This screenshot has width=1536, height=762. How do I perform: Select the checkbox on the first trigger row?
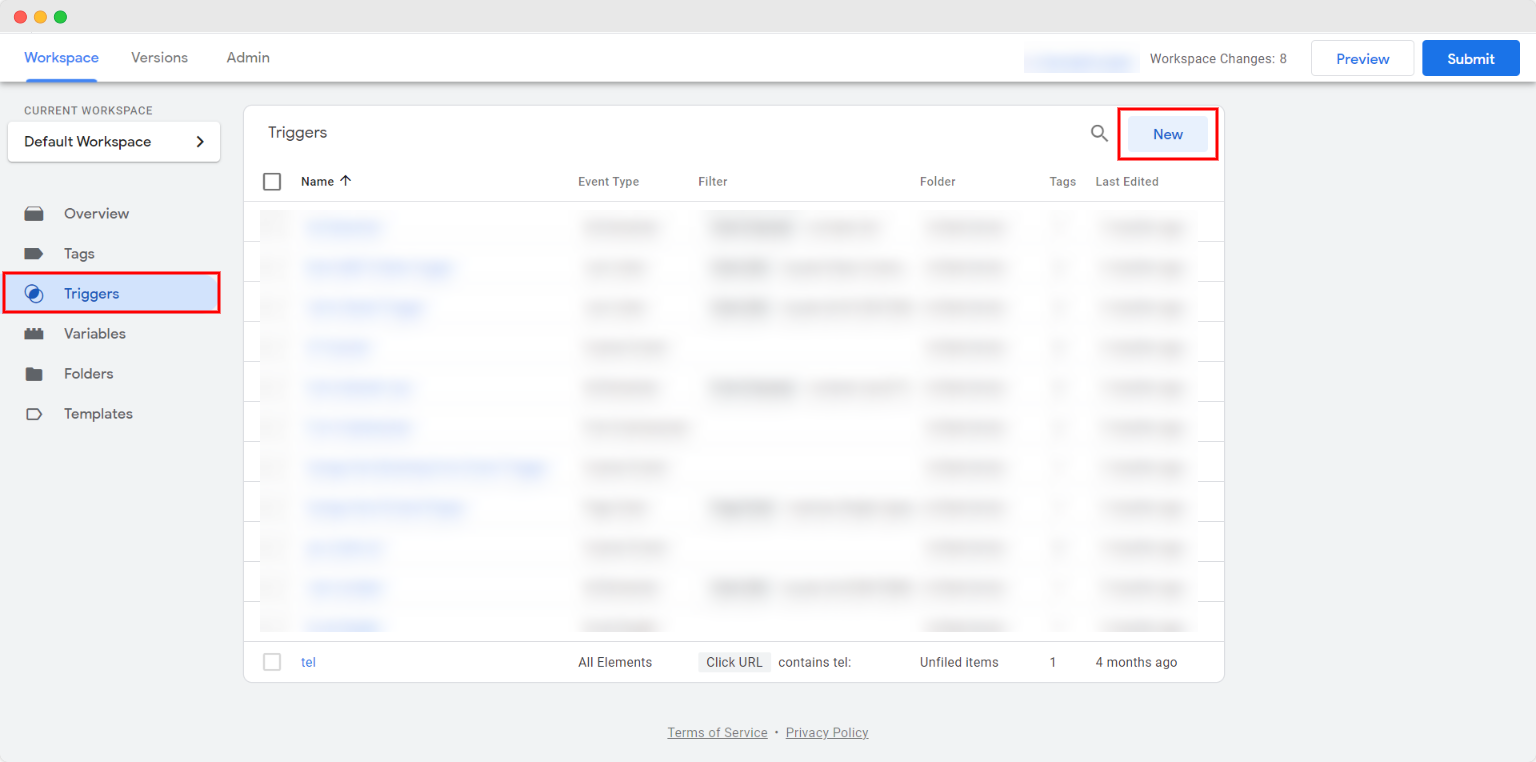point(272,227)
